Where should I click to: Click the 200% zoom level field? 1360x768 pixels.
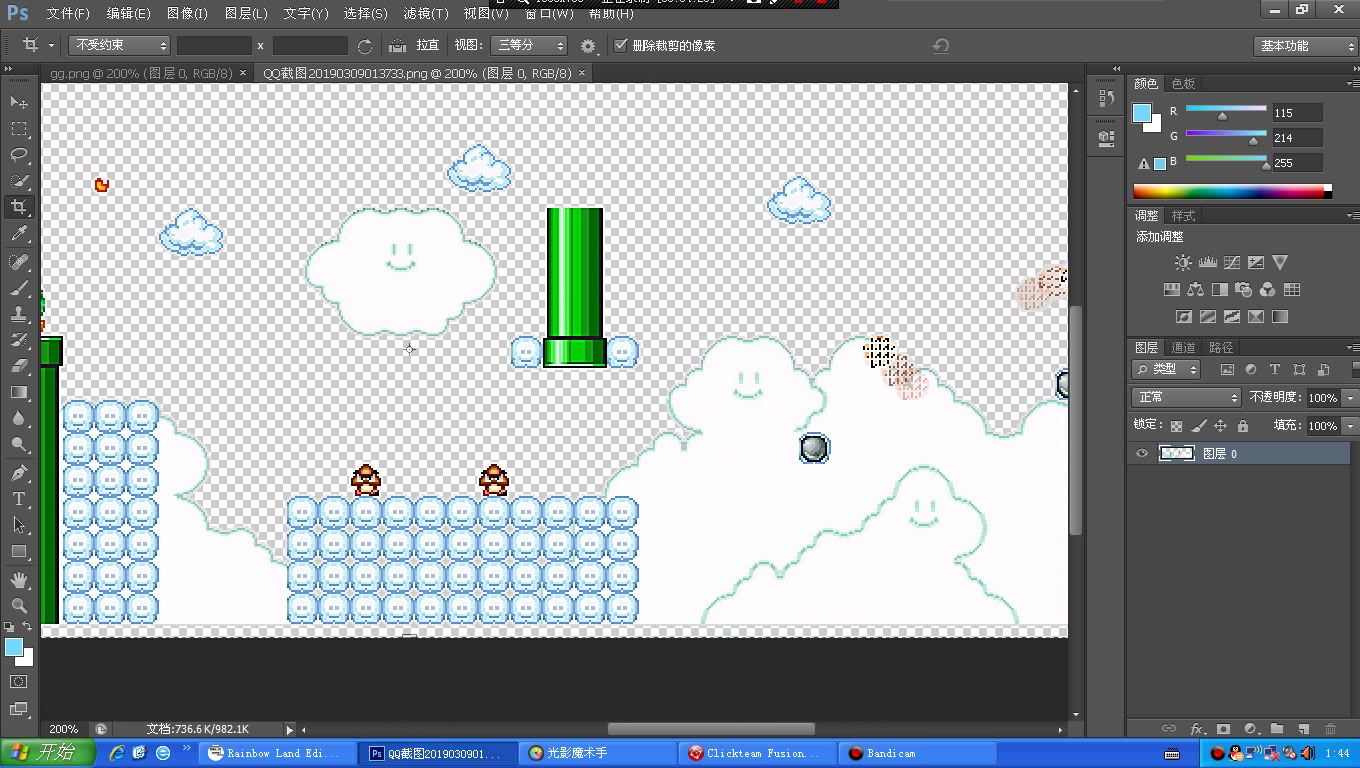[65, 730]
